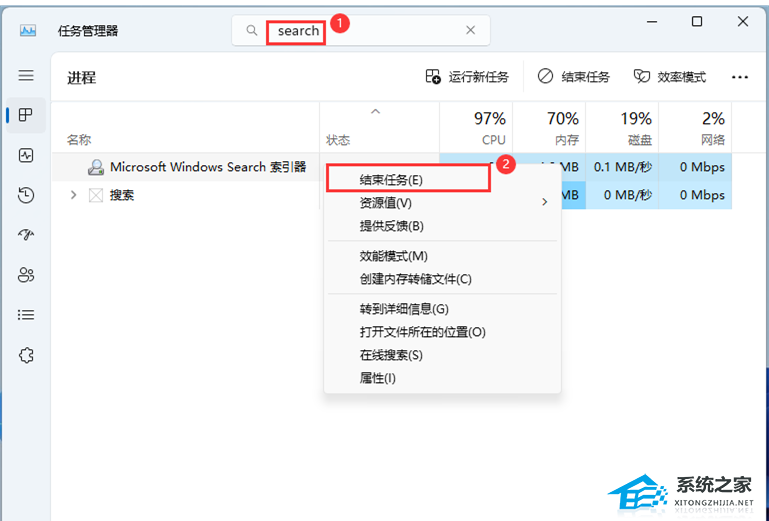Clear the search box with X
This screenshot has width=769, height=521.
click(470, 30)
